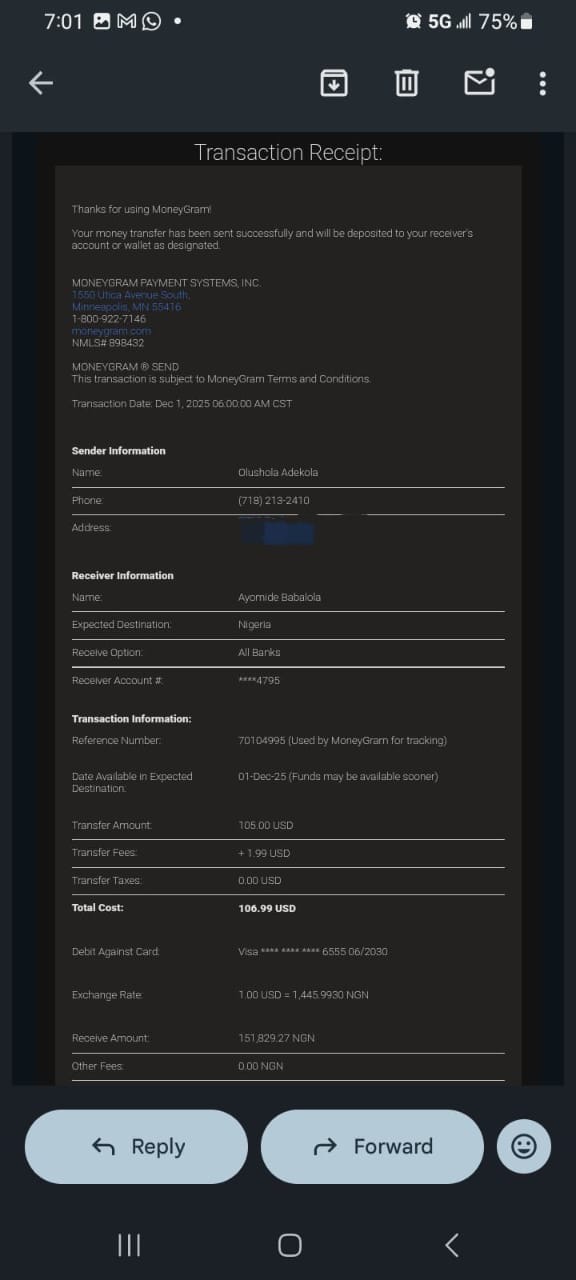576x1280 pixels.
Task: Mark email as unread envelope icon
Action: (x=480, y=82)
